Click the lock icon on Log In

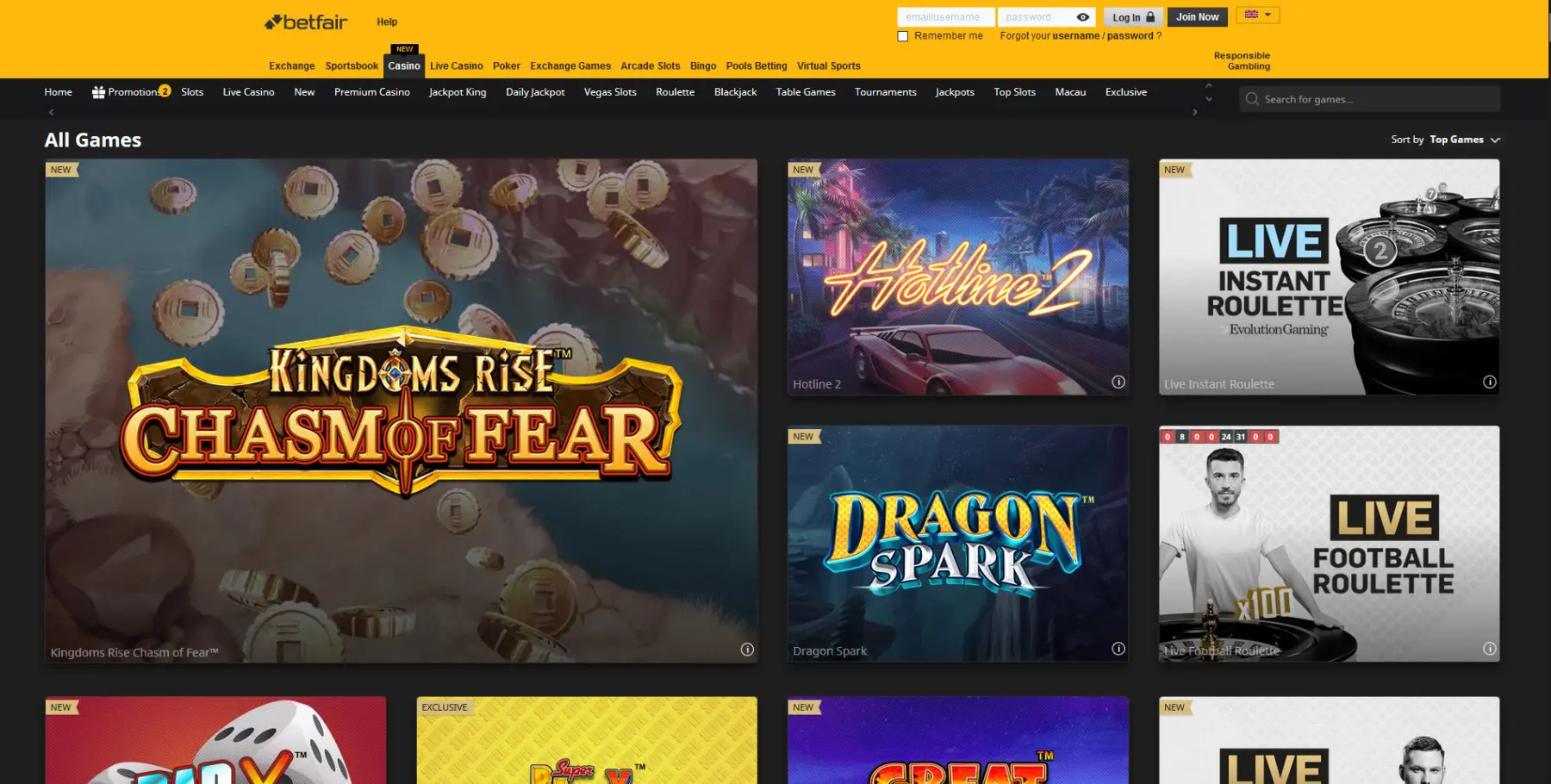click(1150, 17)
